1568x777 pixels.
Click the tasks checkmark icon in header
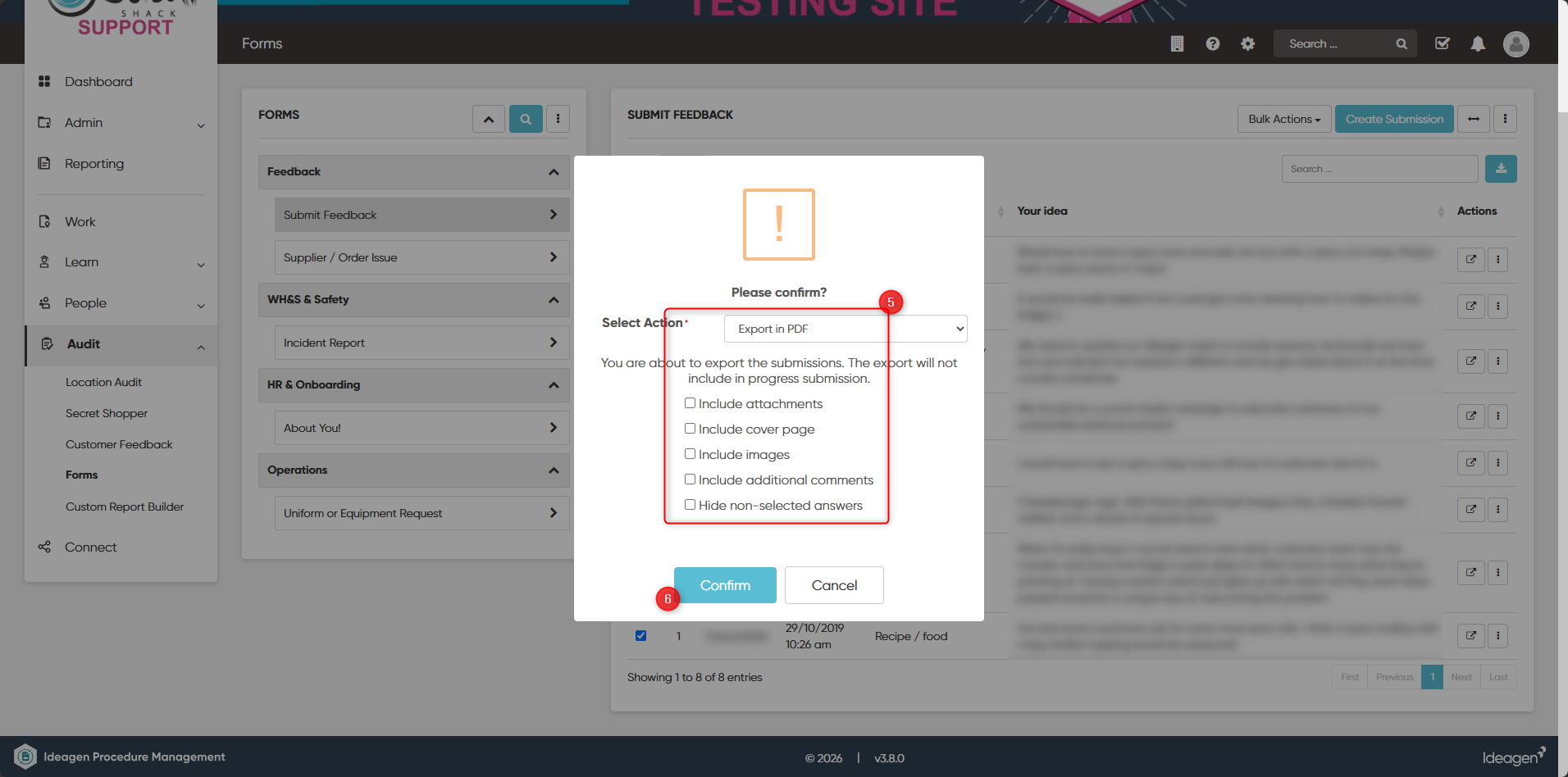[x=1443, y=44]
